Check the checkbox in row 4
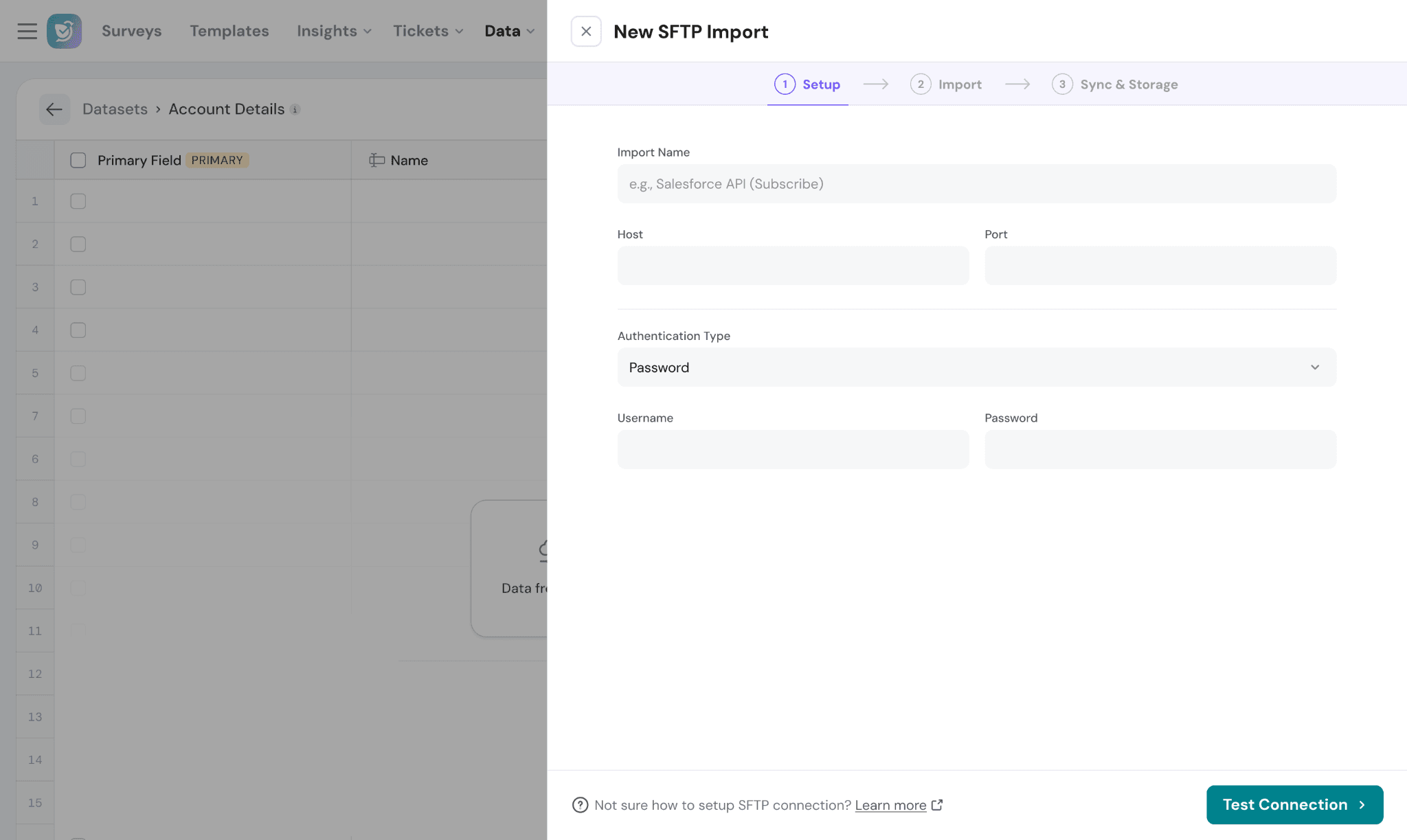1407x840 pixels. click(78, 330)
